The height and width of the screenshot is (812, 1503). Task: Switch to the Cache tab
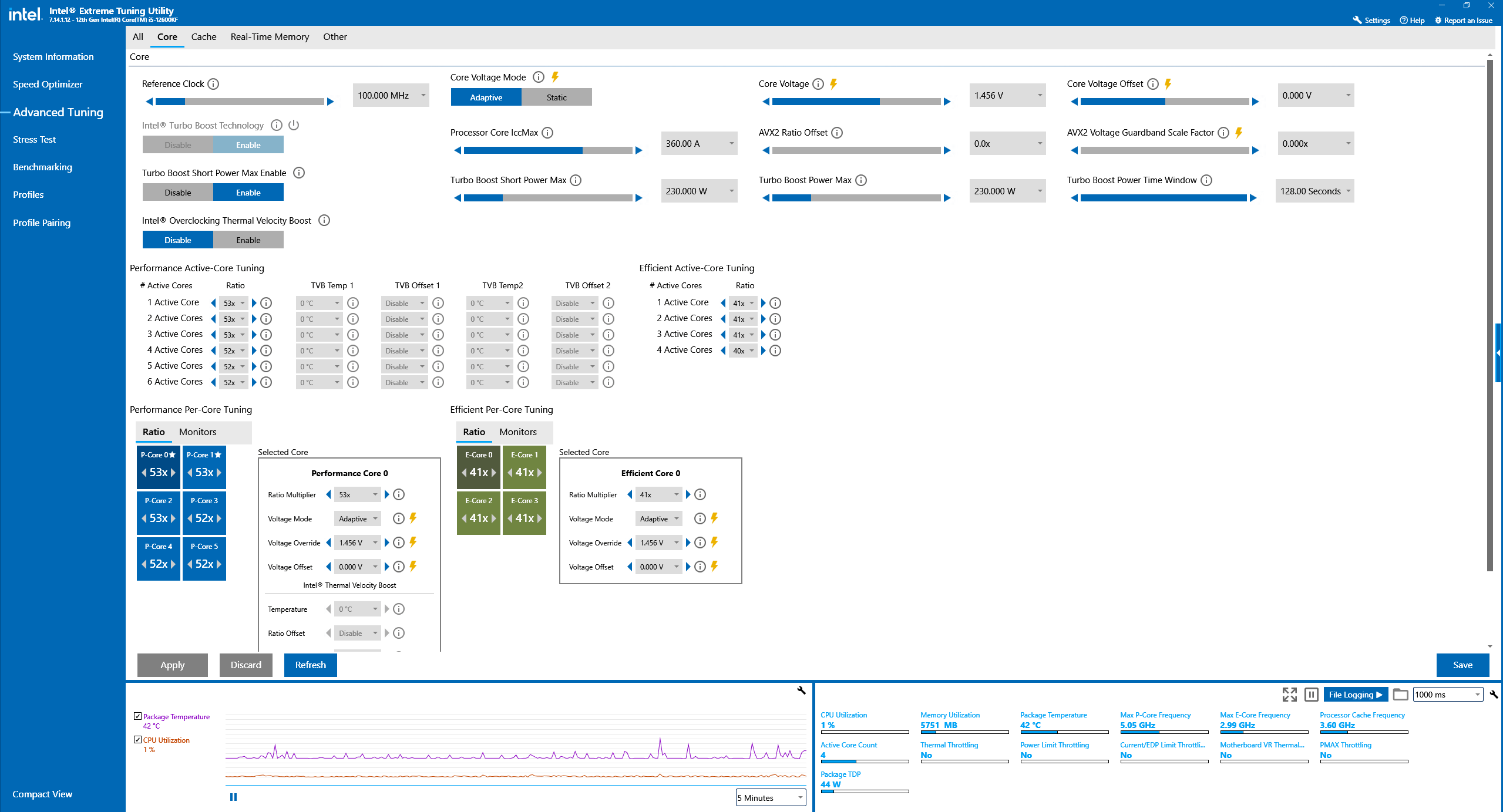click(x=204, y=36)
